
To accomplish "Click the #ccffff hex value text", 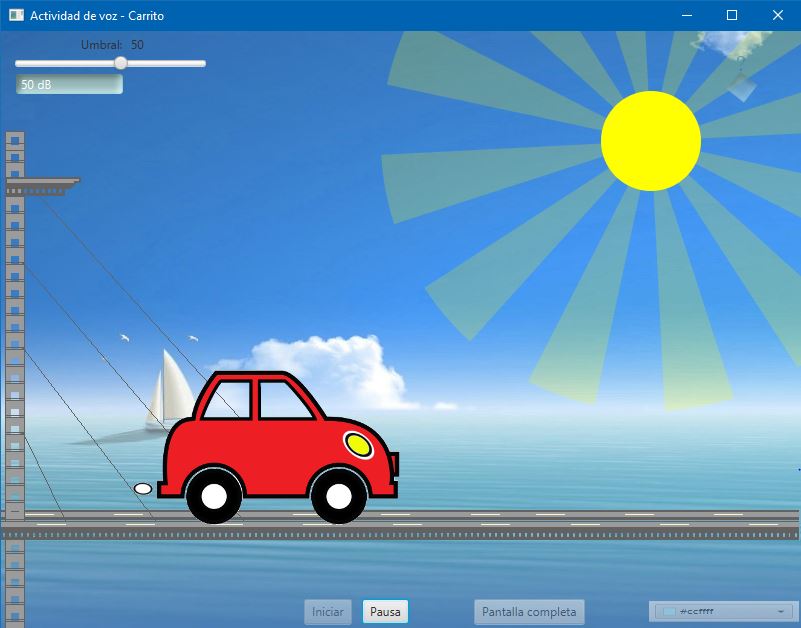I will tap(697, 611).
